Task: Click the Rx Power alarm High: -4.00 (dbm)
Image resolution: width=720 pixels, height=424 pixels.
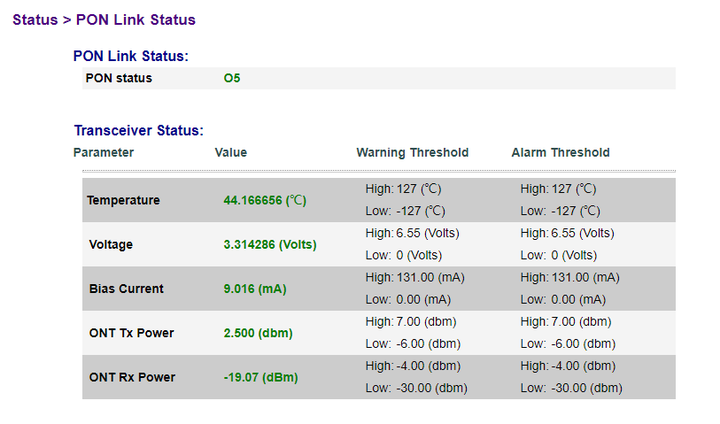Action: [568, 366]
